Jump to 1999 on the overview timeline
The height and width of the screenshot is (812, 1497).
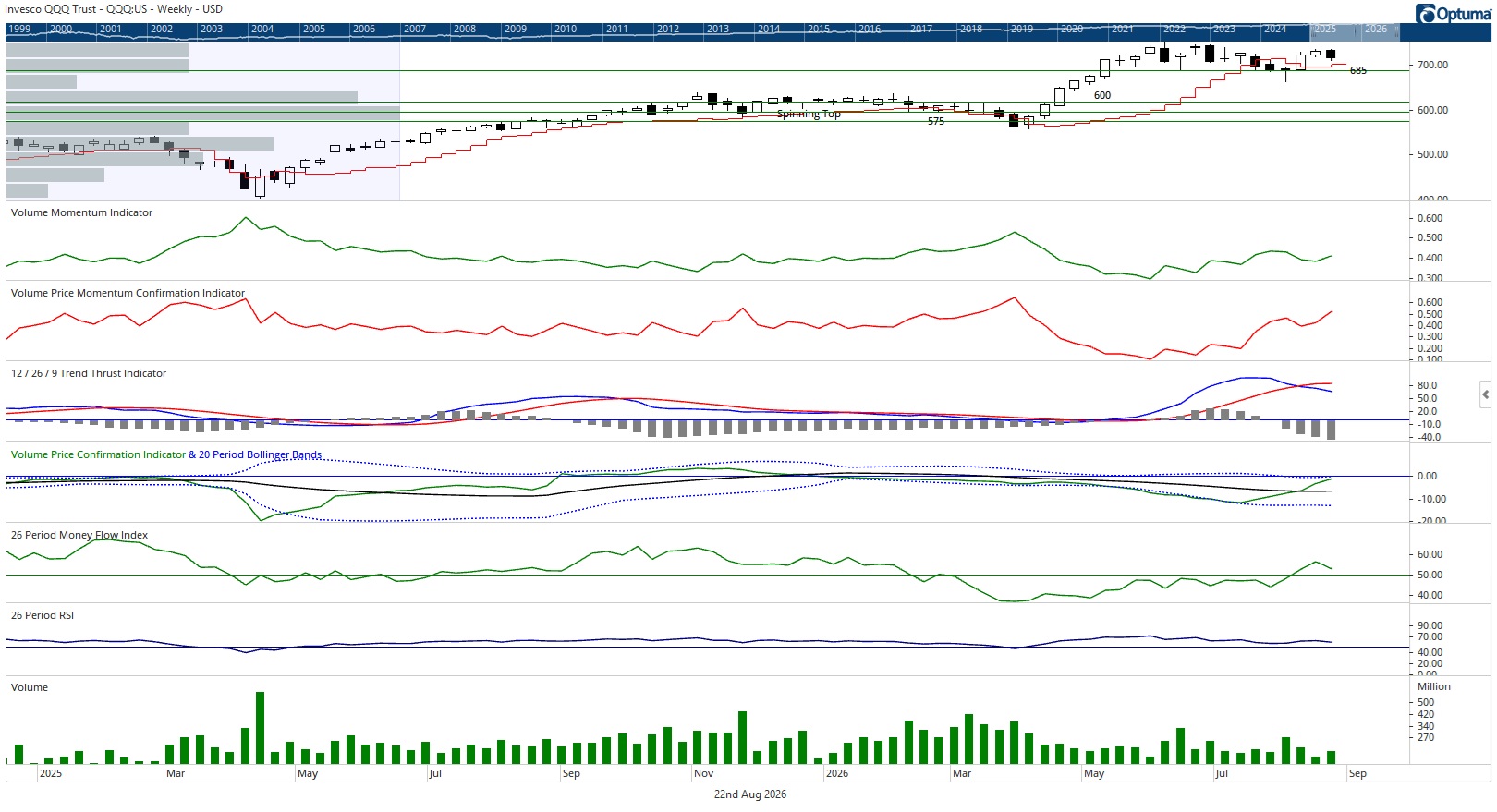tap(19, 30)
